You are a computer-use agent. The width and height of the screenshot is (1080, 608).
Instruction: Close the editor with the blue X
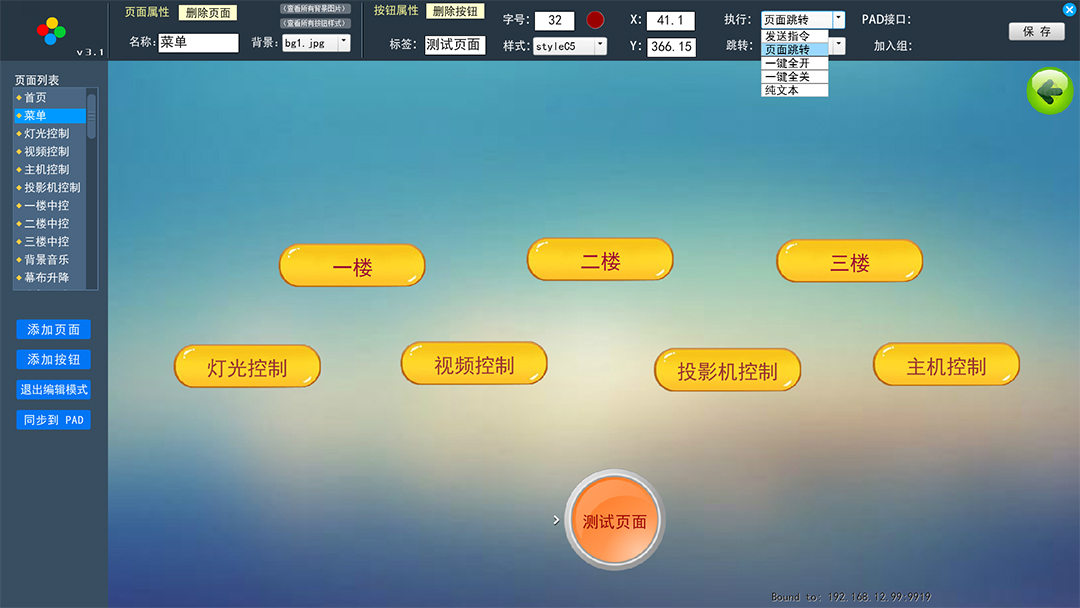1069,9
